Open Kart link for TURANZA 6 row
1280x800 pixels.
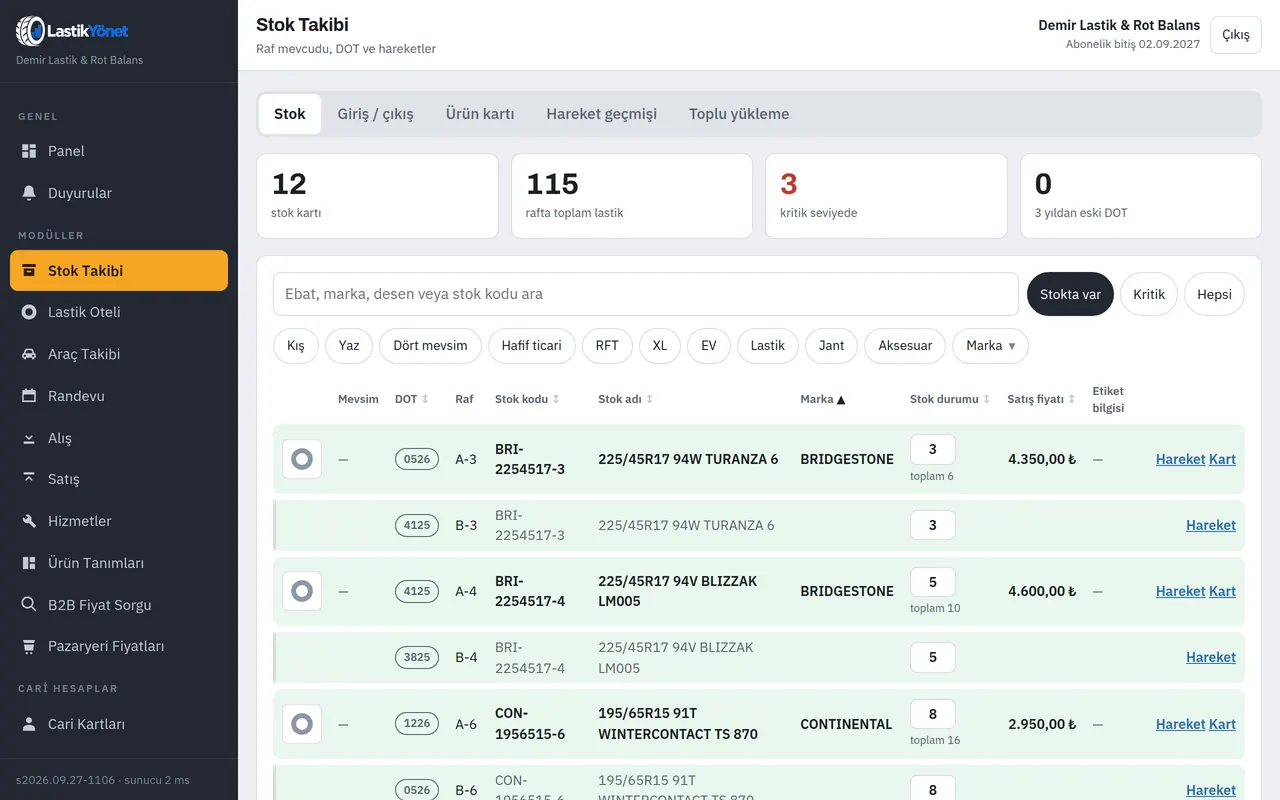click(x=1222, y=459)
